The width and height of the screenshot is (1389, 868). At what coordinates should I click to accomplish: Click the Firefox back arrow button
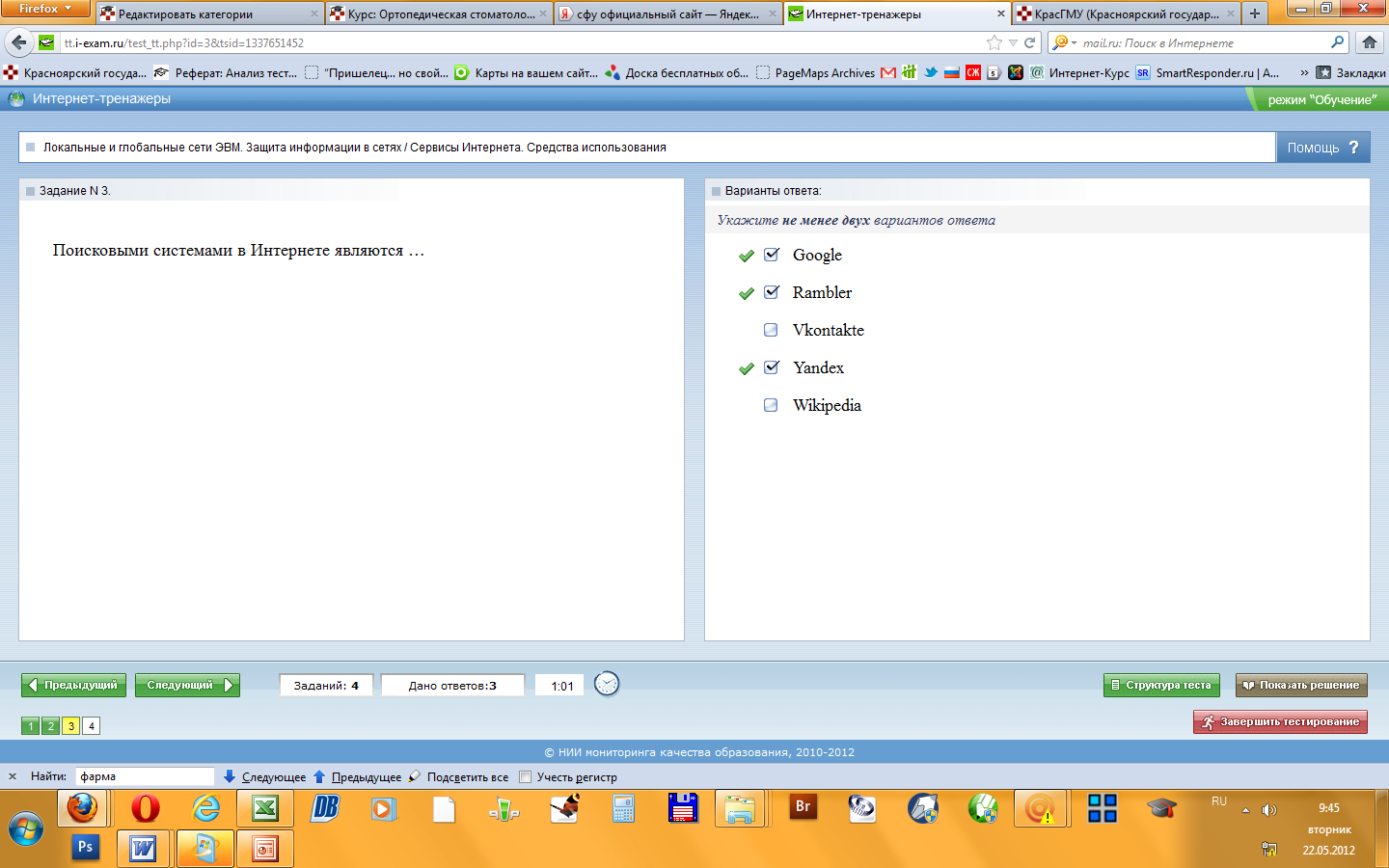point(18,42)
